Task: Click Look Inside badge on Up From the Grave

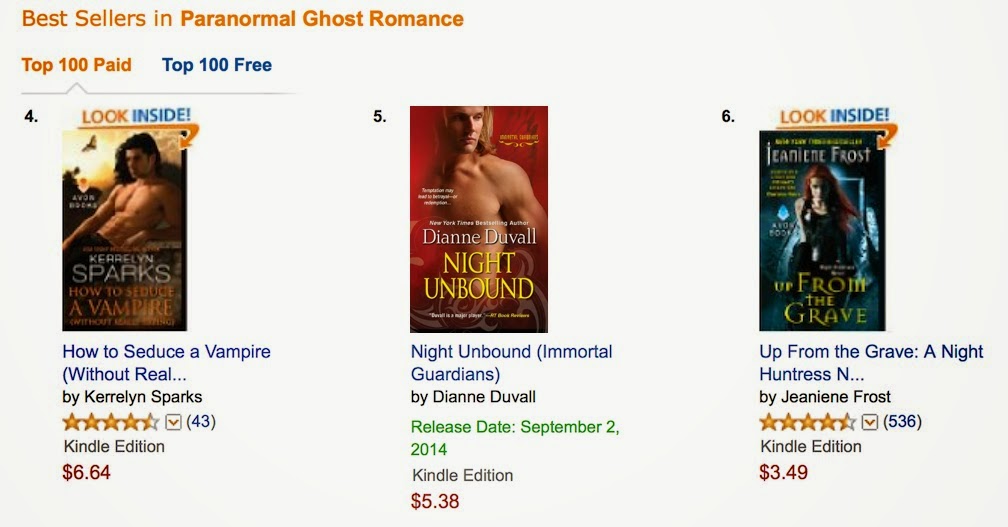Action: click(x=834, y=117)
